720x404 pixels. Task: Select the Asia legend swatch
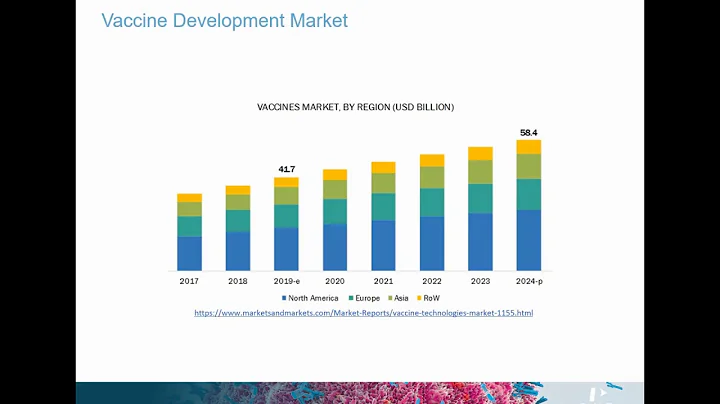pos(390,298)
